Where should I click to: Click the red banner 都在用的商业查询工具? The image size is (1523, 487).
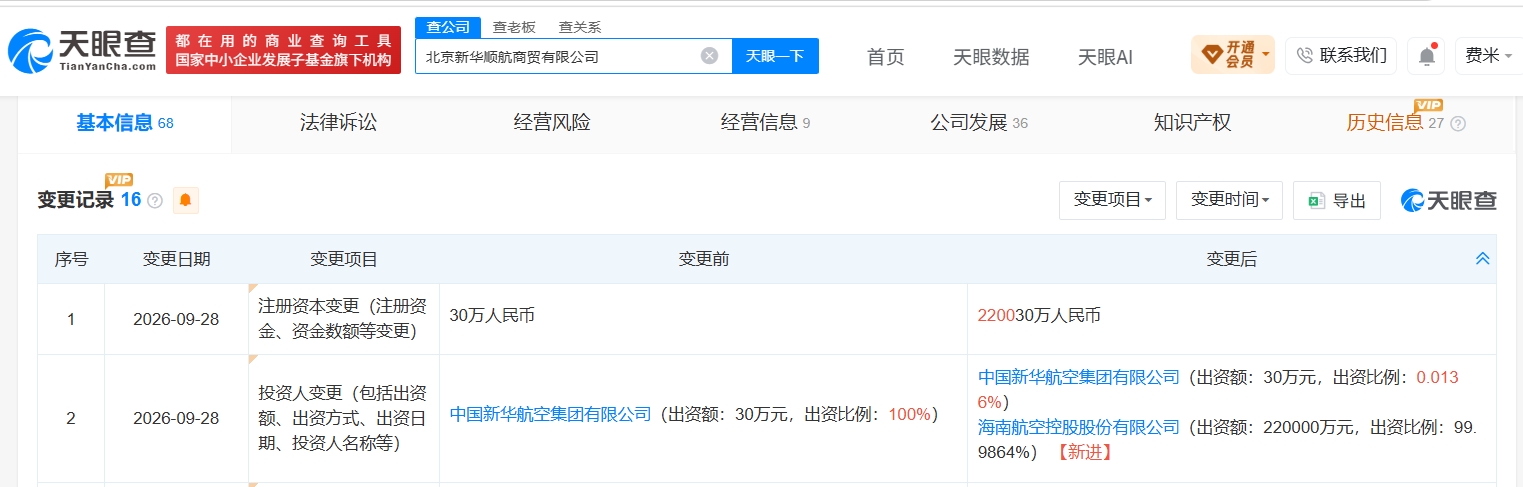coord(283,50)
